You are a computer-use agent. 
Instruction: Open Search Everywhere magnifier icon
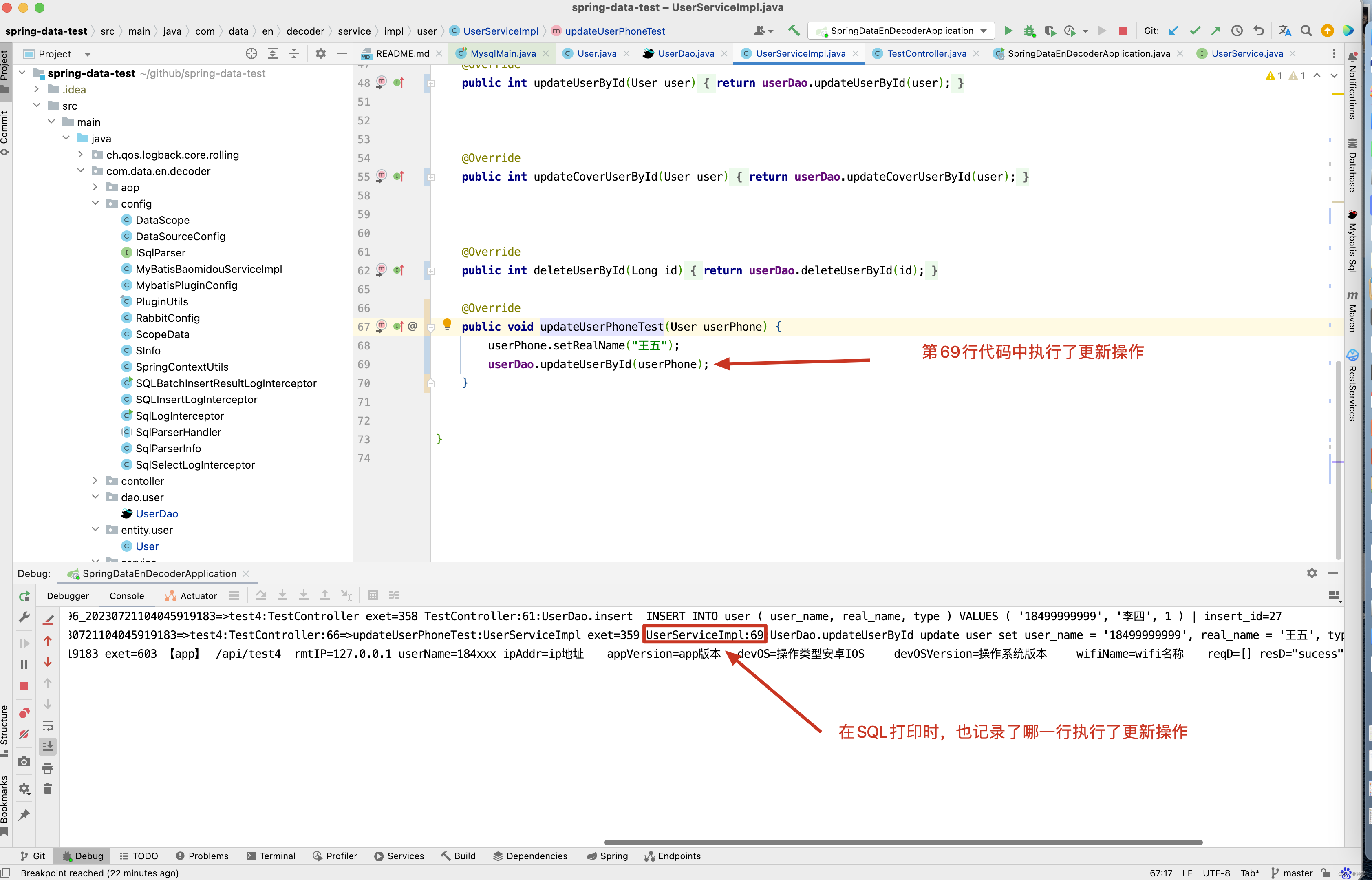[x=1306, y=31]
